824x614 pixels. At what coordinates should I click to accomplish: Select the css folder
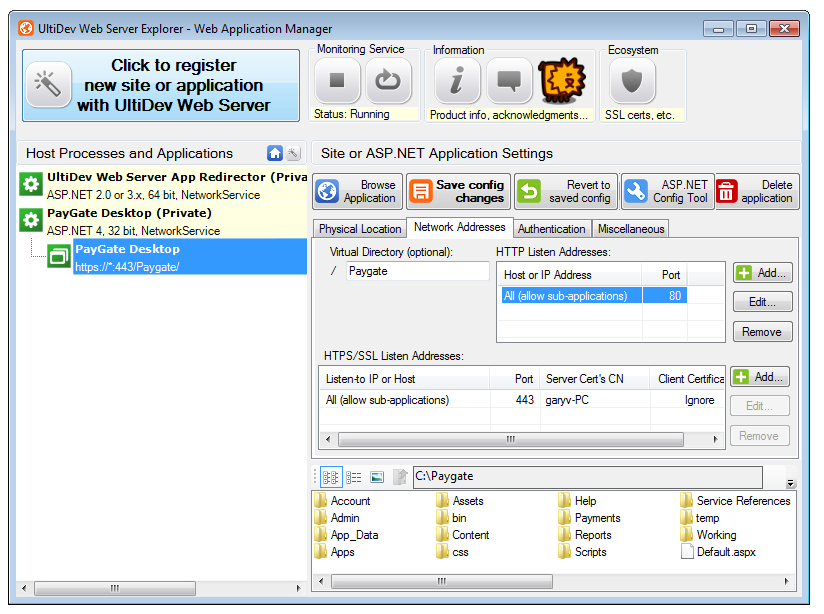click(x=452, y=552)
